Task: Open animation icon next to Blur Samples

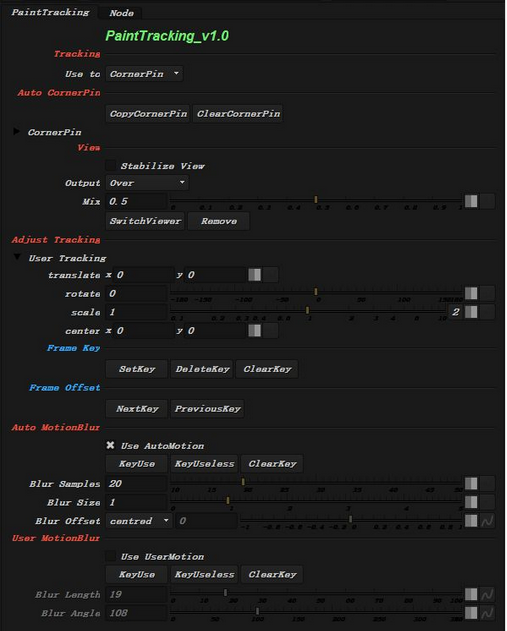Action: coord(471,483)
